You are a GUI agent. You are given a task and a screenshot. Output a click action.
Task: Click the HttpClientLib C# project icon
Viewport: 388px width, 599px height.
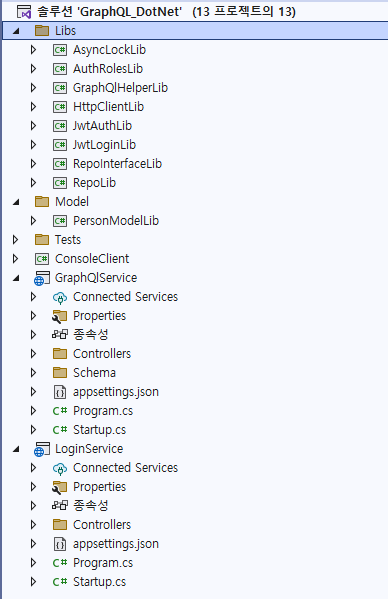[60, 107]
